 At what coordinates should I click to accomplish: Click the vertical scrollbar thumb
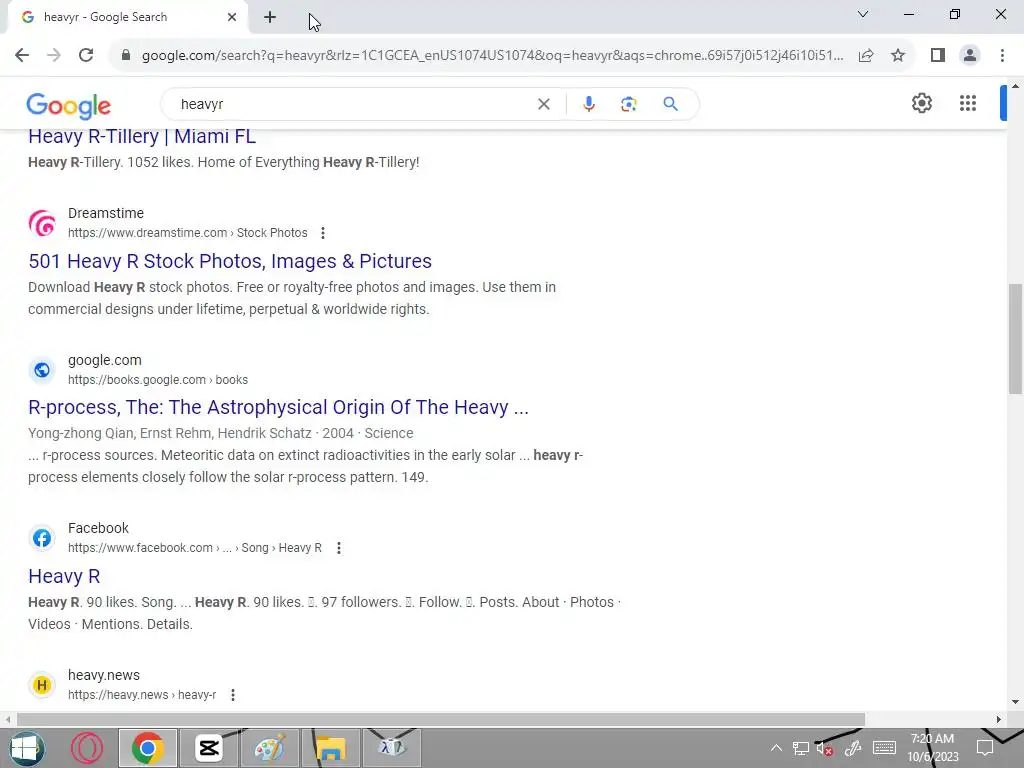(x=1015, y=339)
